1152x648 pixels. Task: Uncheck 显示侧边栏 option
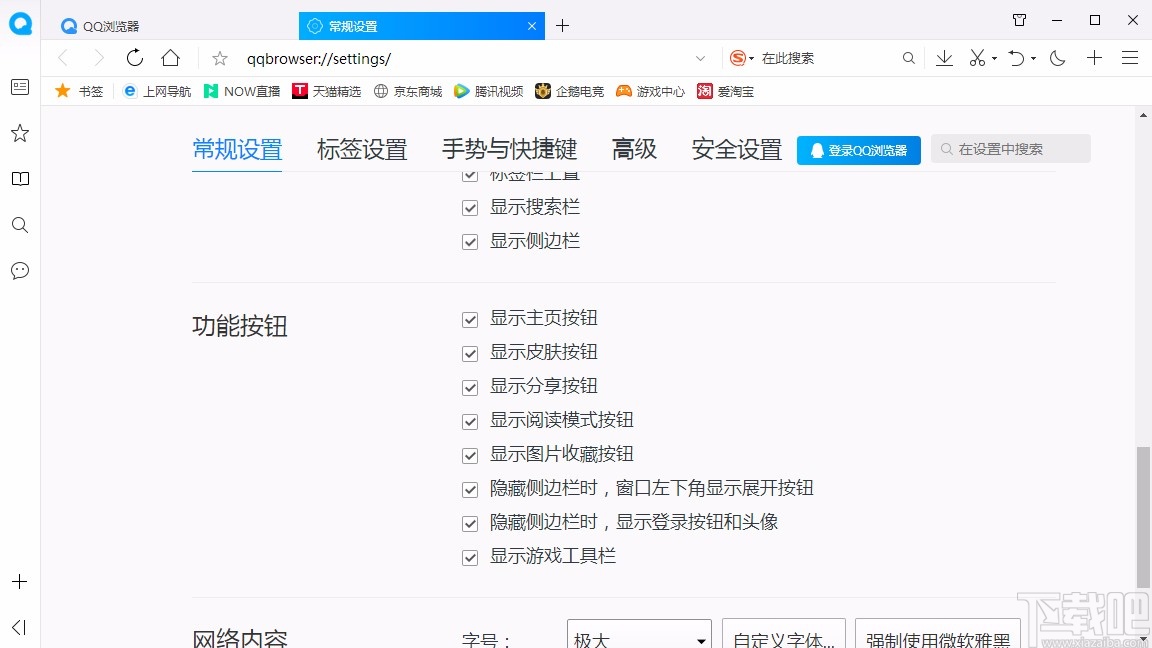tap(469, 241)
